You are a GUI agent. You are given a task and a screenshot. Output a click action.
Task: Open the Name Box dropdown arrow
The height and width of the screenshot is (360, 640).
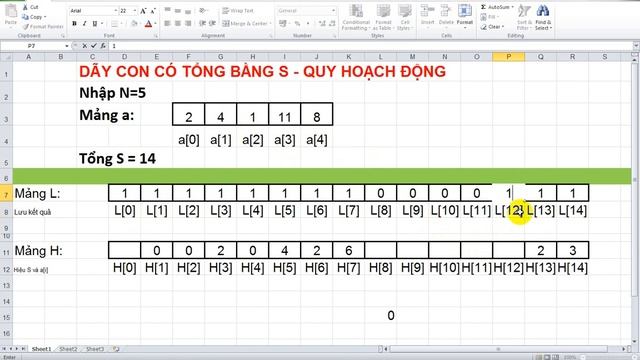(x=67, y=46)
